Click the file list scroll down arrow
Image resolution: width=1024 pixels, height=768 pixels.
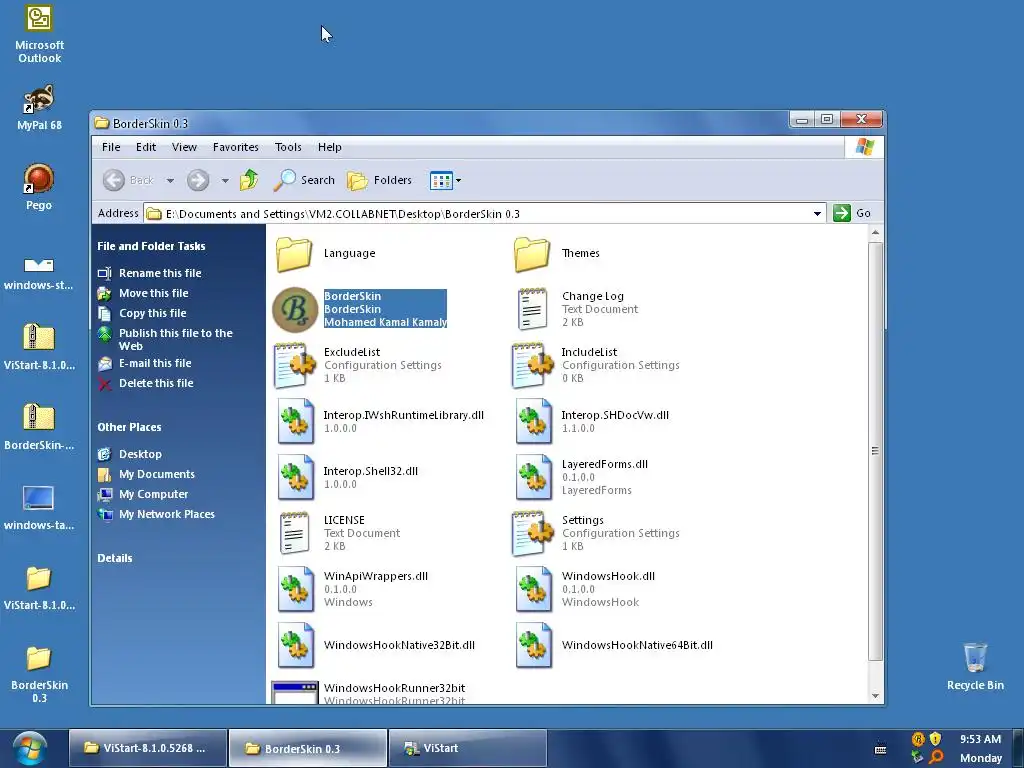click(876, 696)
